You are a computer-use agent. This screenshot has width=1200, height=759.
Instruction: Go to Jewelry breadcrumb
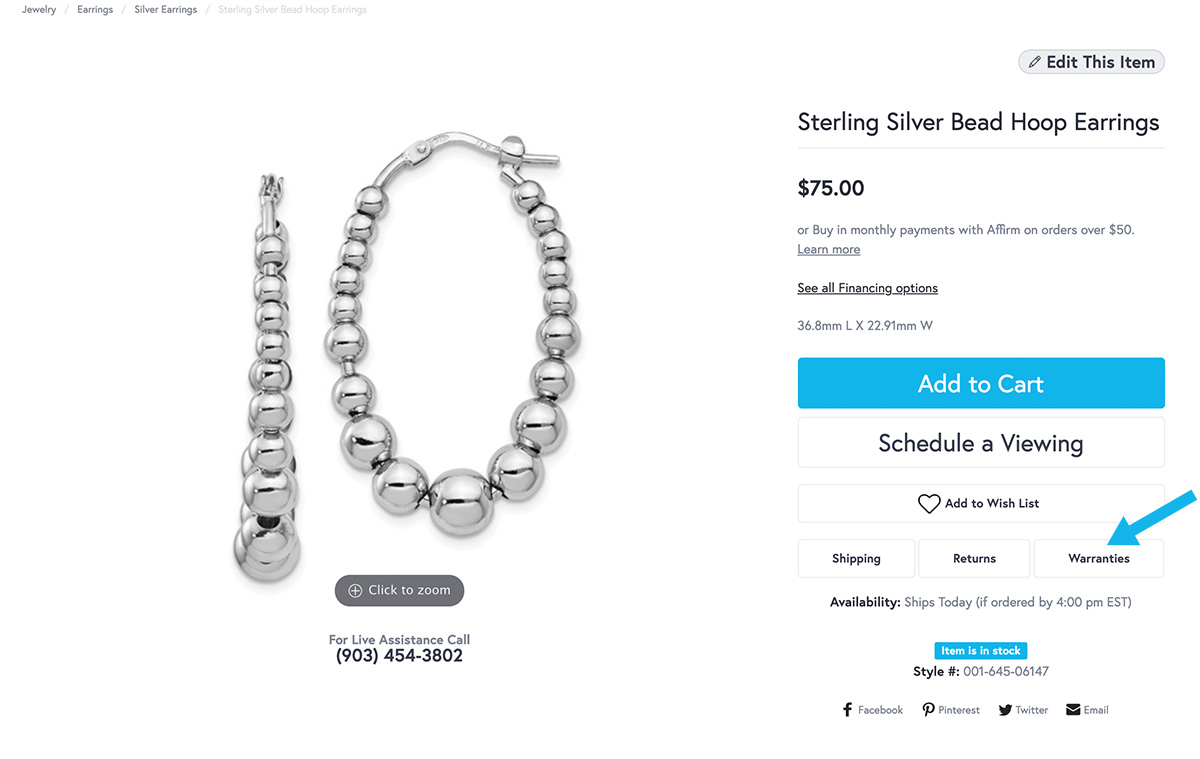pos(39,10)
